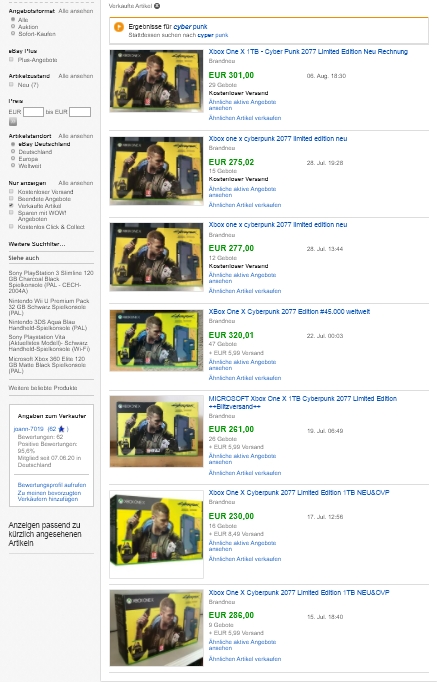This screenshot has width=437, height=682.
Task: Select the Auktion format radio button
Action: 13,27
